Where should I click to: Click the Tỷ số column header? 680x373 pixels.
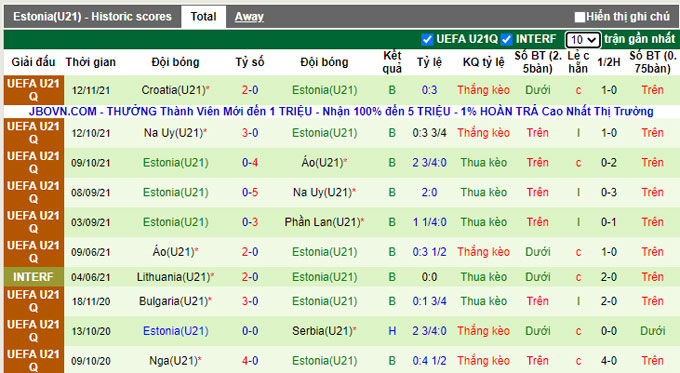[x=250, y=62]
